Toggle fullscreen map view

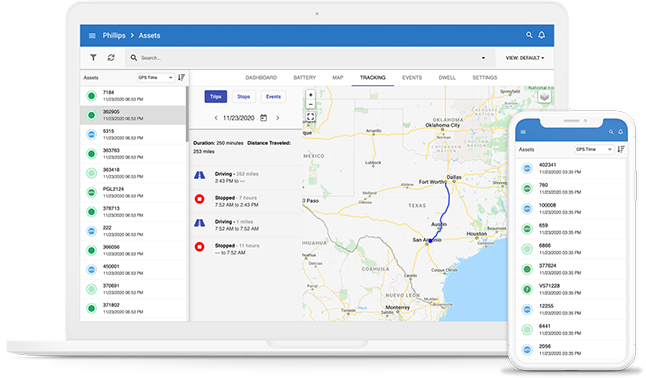[x=311, y=117]
